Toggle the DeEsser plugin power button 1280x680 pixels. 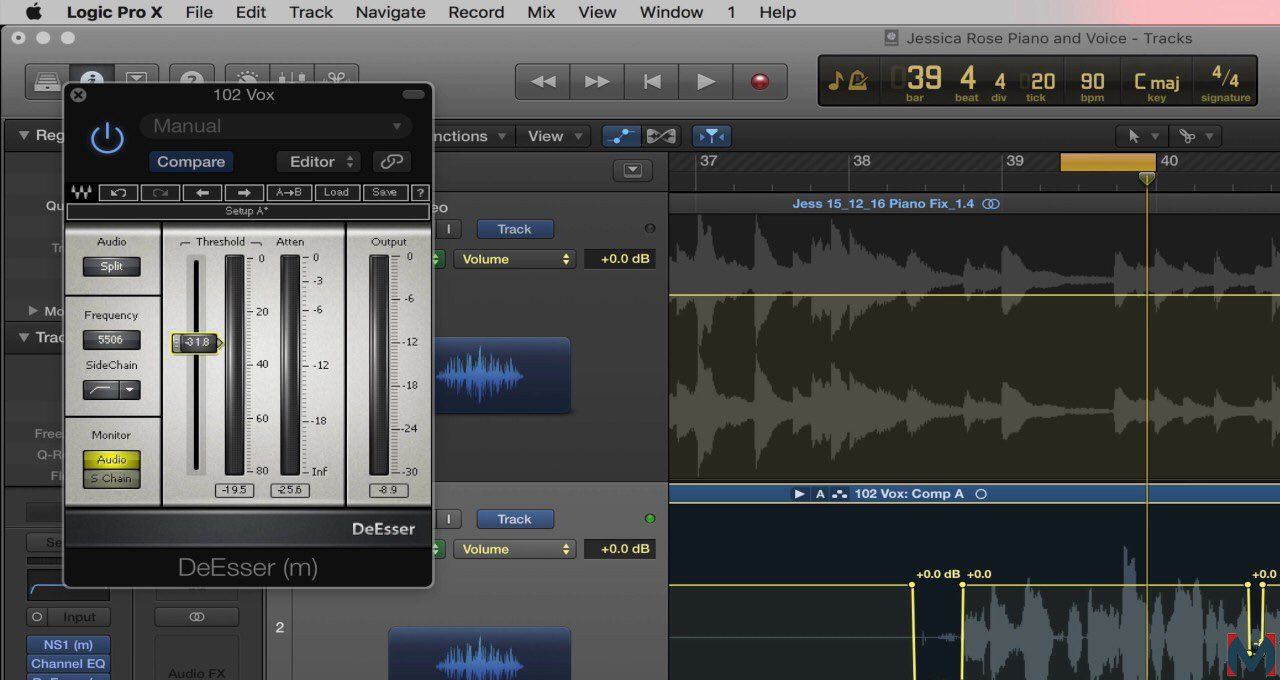pyautogui.click(x=107, y=139)
